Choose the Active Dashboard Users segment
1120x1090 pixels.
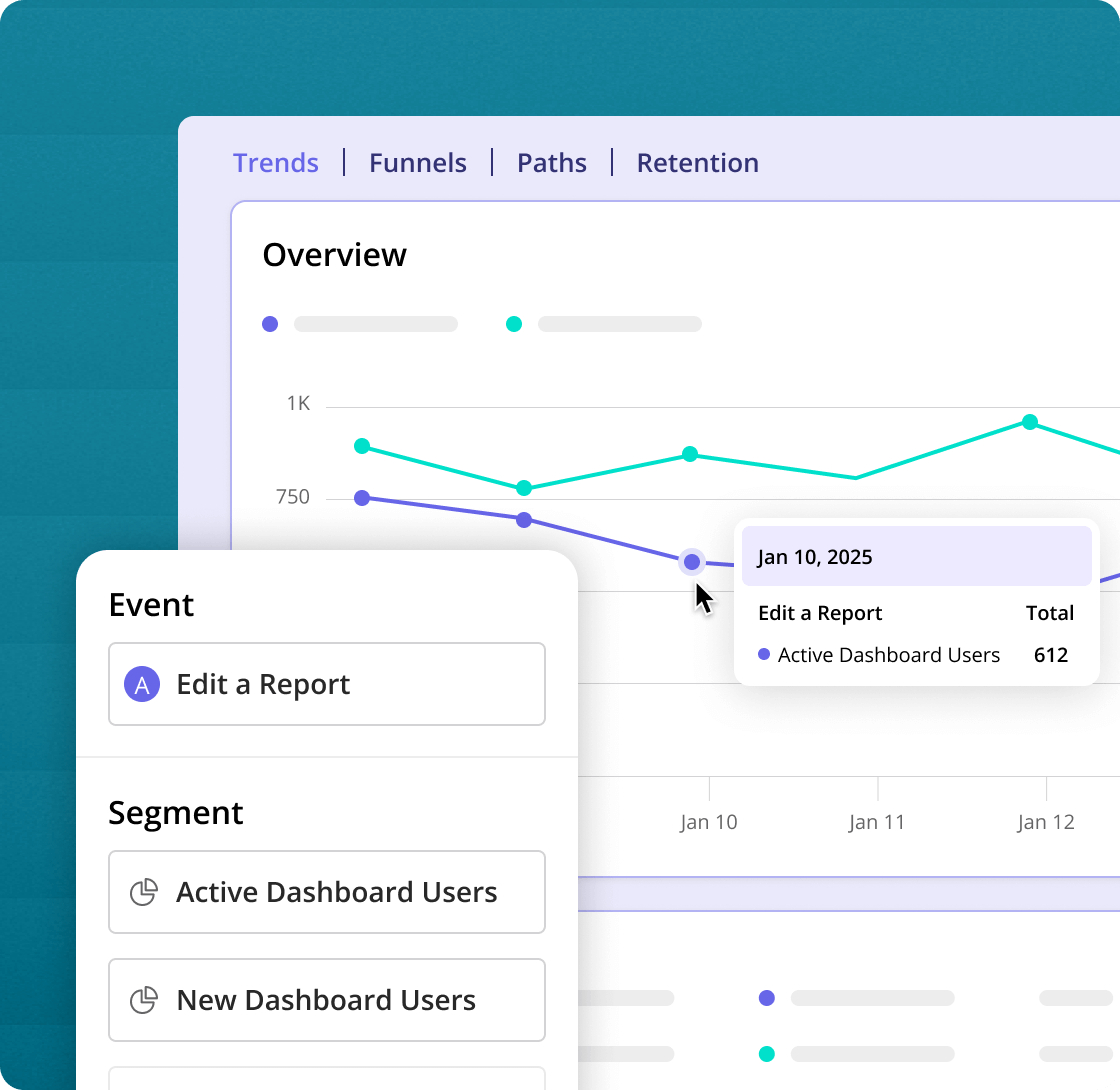[327, 892]
